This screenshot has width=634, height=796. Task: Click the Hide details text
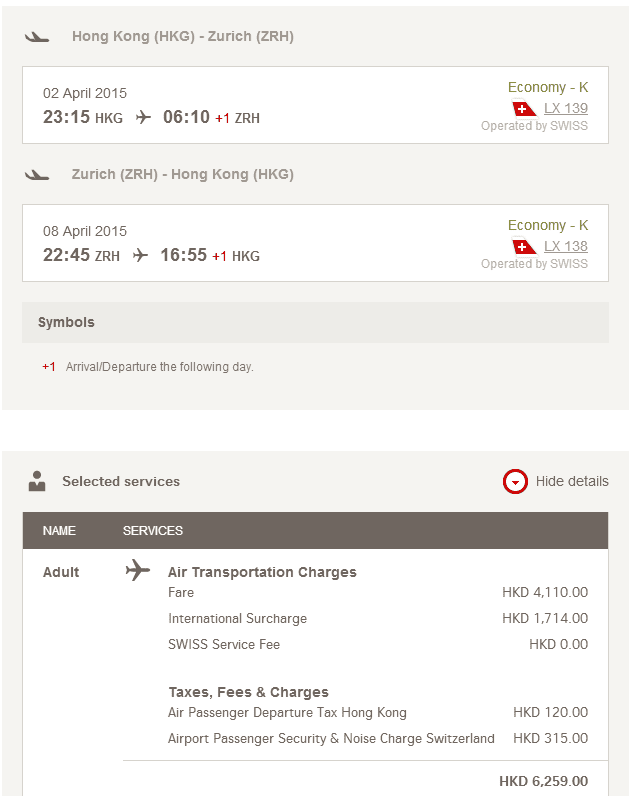(x=572, y=481)
